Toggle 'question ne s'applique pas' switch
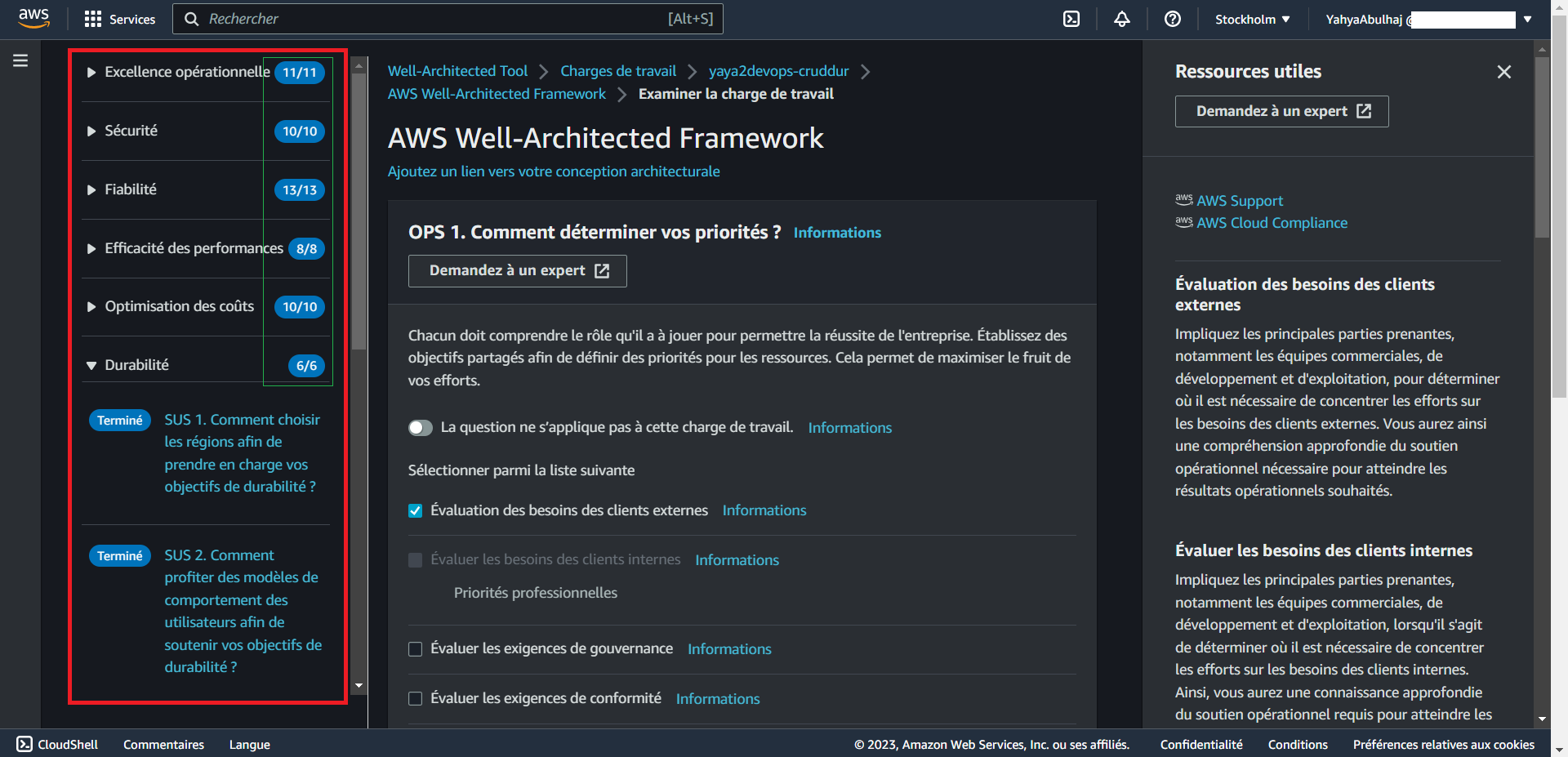1568x757 pixels. pos(421,428)
